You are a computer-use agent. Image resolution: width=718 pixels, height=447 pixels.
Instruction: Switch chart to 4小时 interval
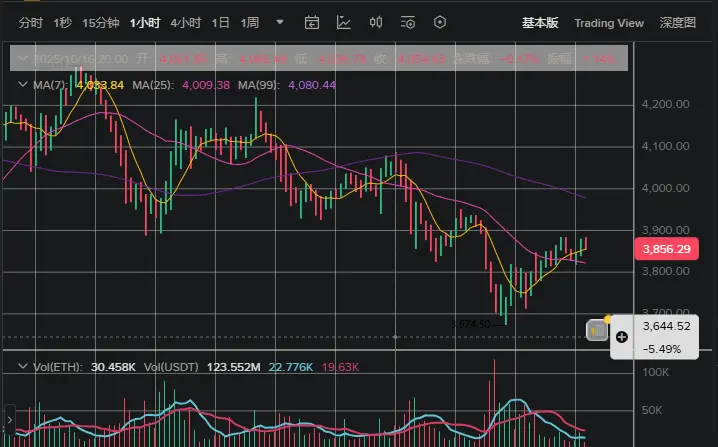point(185,23)
